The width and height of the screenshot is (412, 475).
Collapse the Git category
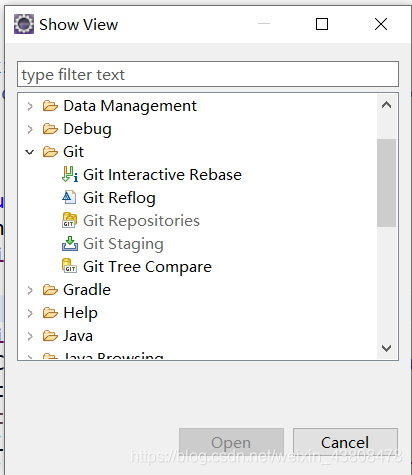pos(30,152)
